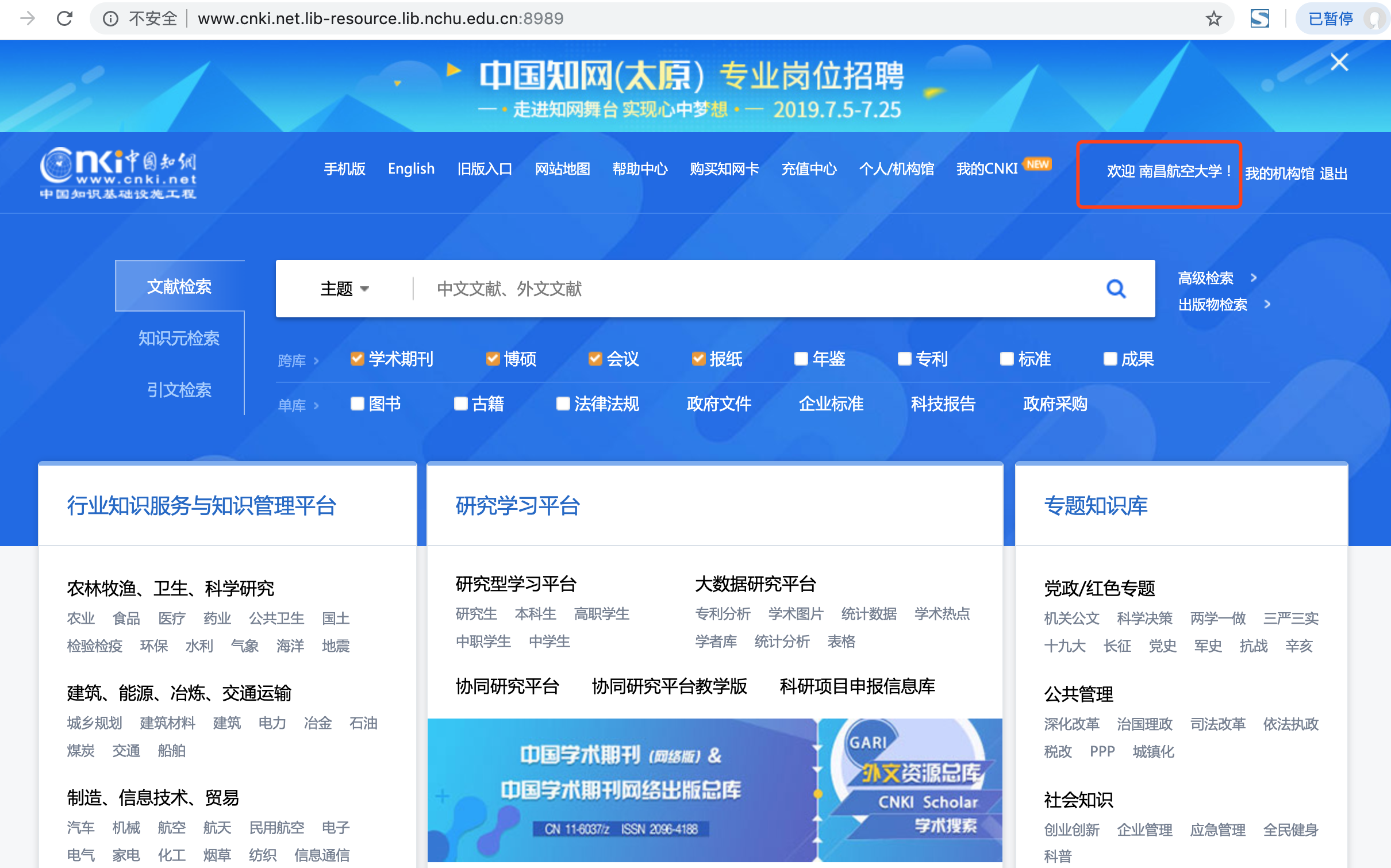Open 个人/机构馆 link
The height and width of the screenshot is (868, 1391).
[x=896, y=168]
